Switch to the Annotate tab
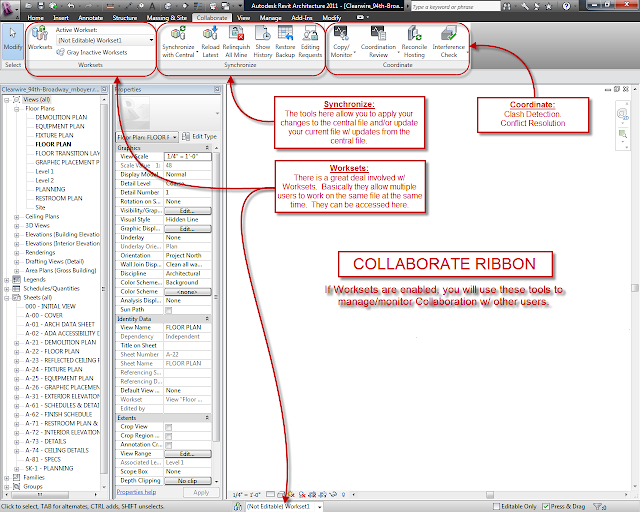640x512 pixels. (x=91, y=18)
